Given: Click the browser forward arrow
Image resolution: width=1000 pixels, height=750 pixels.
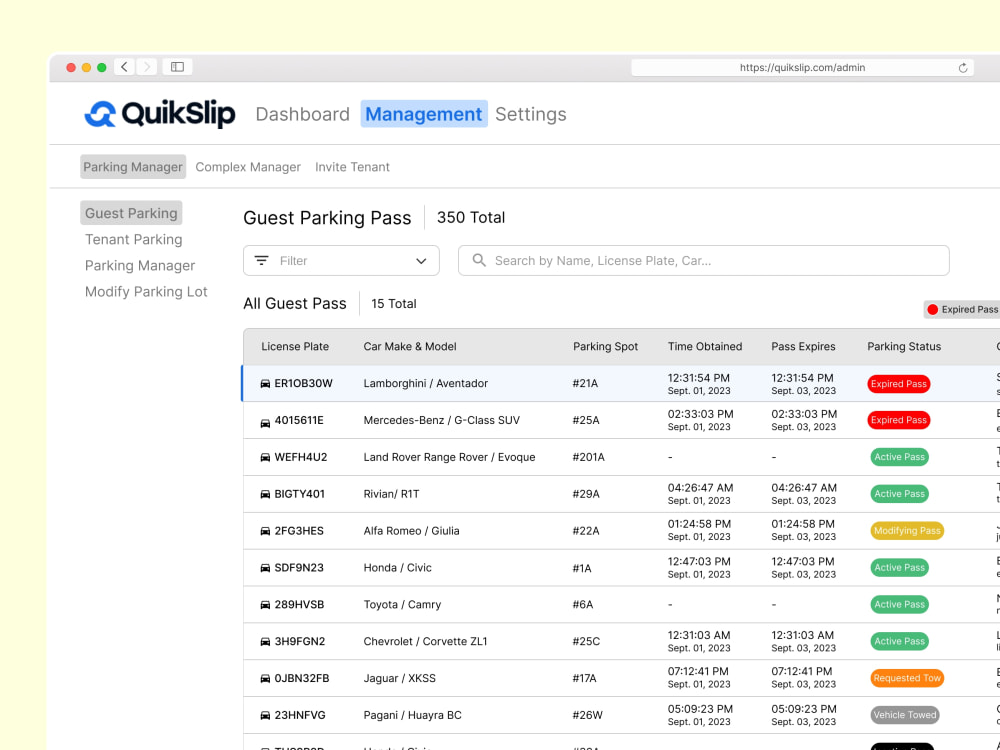Looking at the screenshot, I should click(147, 67).
